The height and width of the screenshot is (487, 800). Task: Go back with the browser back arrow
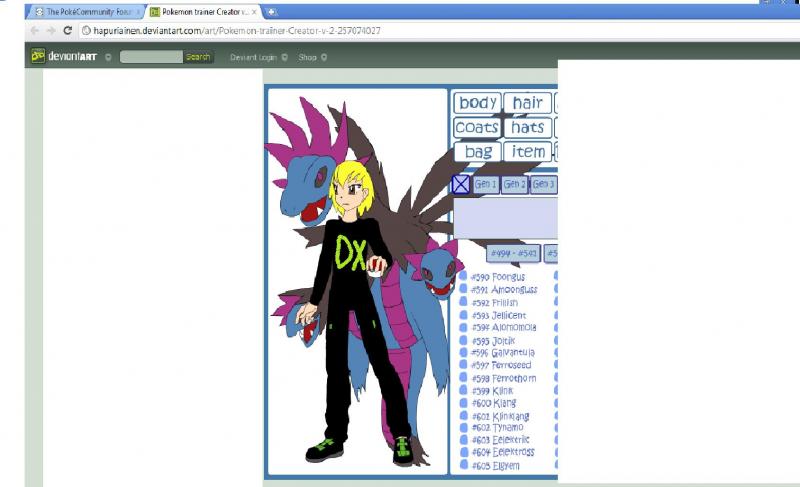point(35,31)
